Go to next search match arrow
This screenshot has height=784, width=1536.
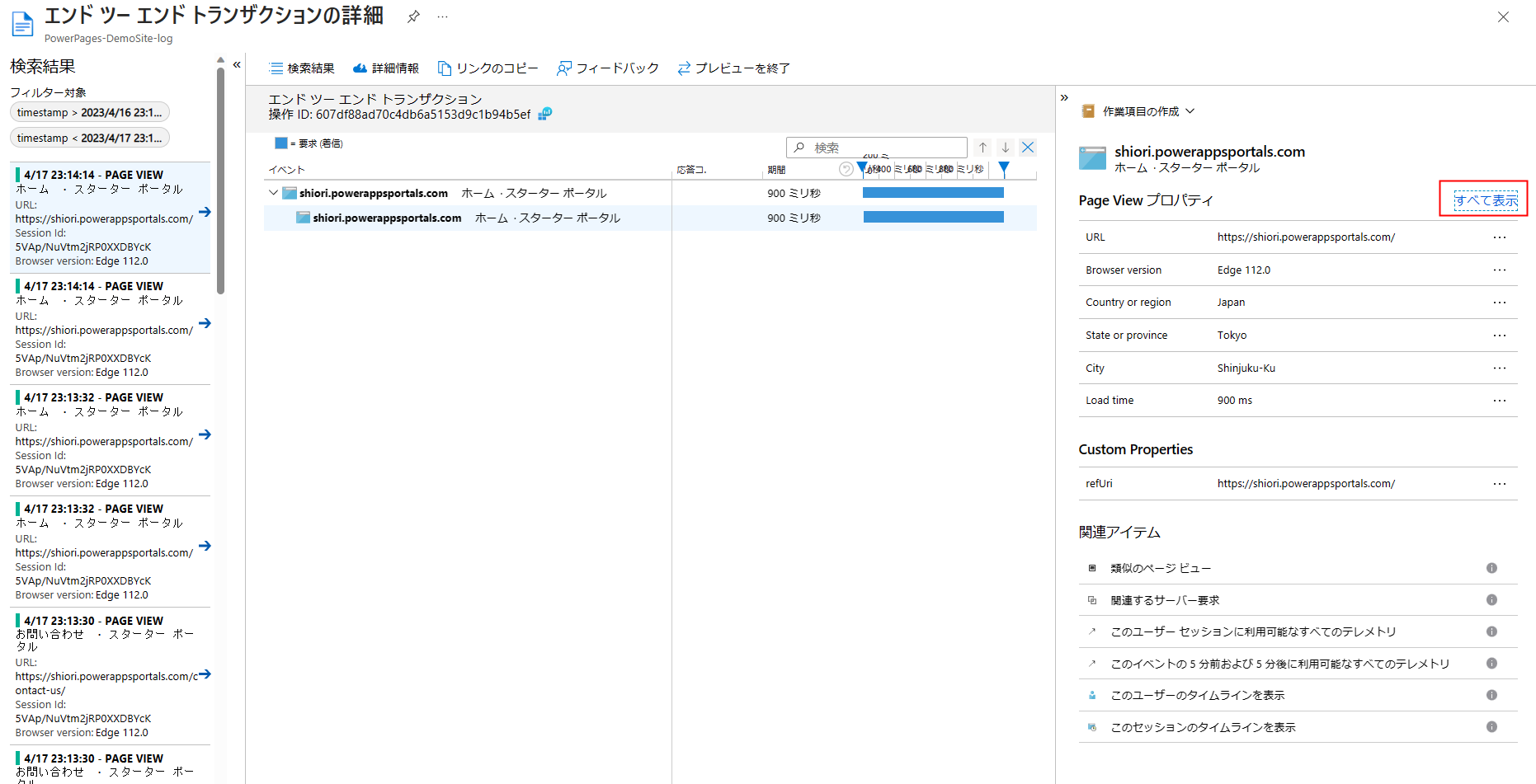1006,148
